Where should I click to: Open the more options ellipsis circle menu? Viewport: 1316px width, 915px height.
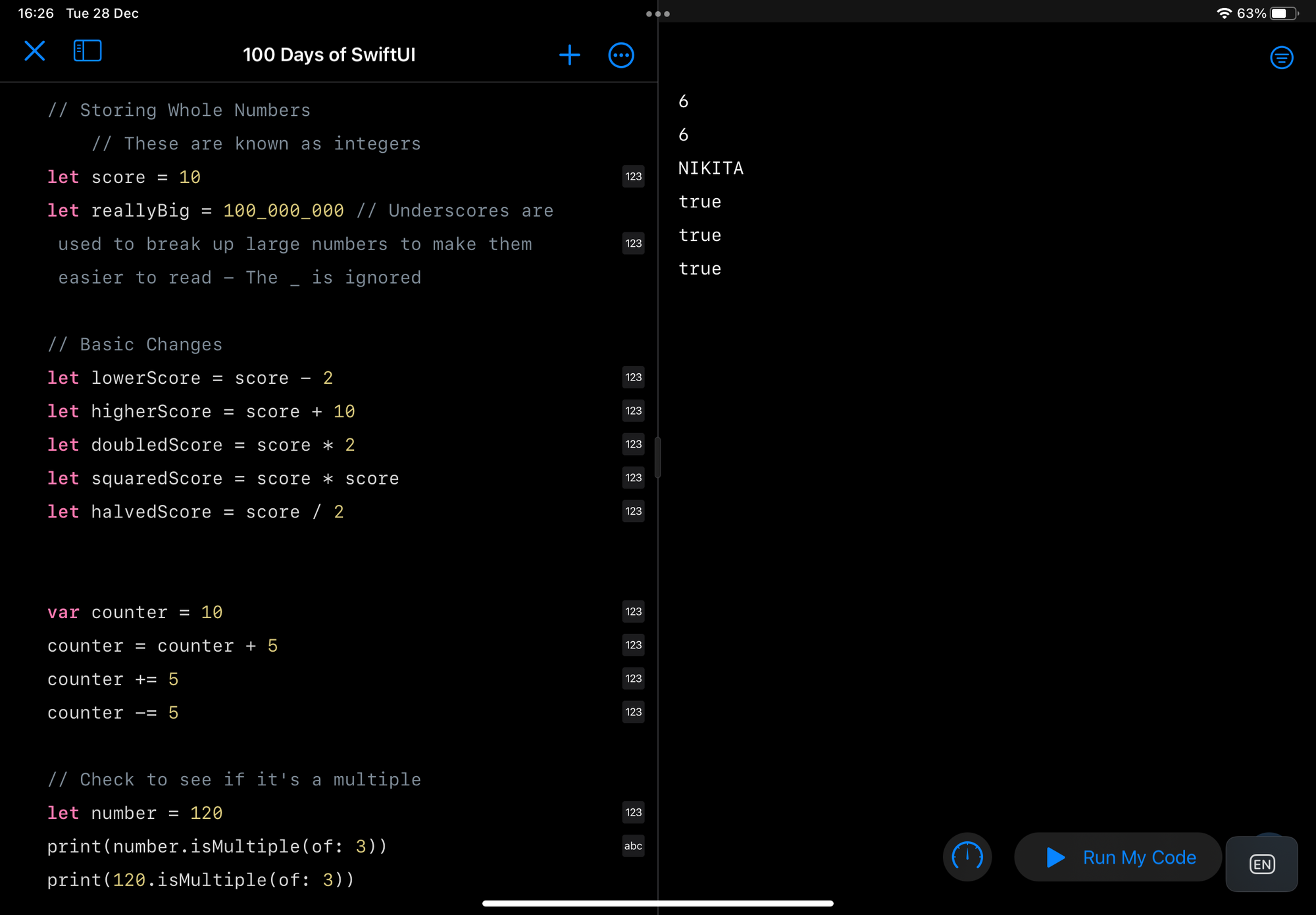click(621, 55)
